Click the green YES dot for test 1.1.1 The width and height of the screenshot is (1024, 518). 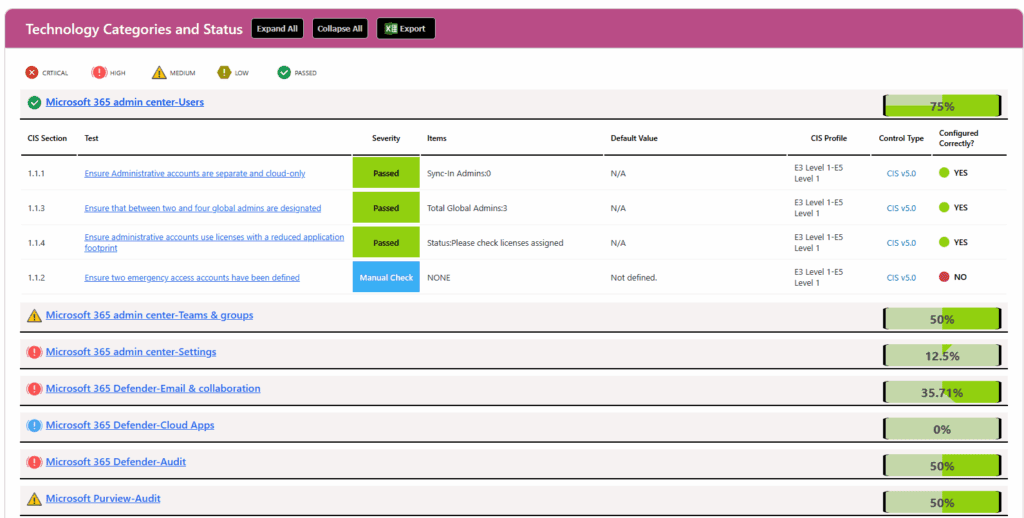pyautogui.click(x=944, y=173)
